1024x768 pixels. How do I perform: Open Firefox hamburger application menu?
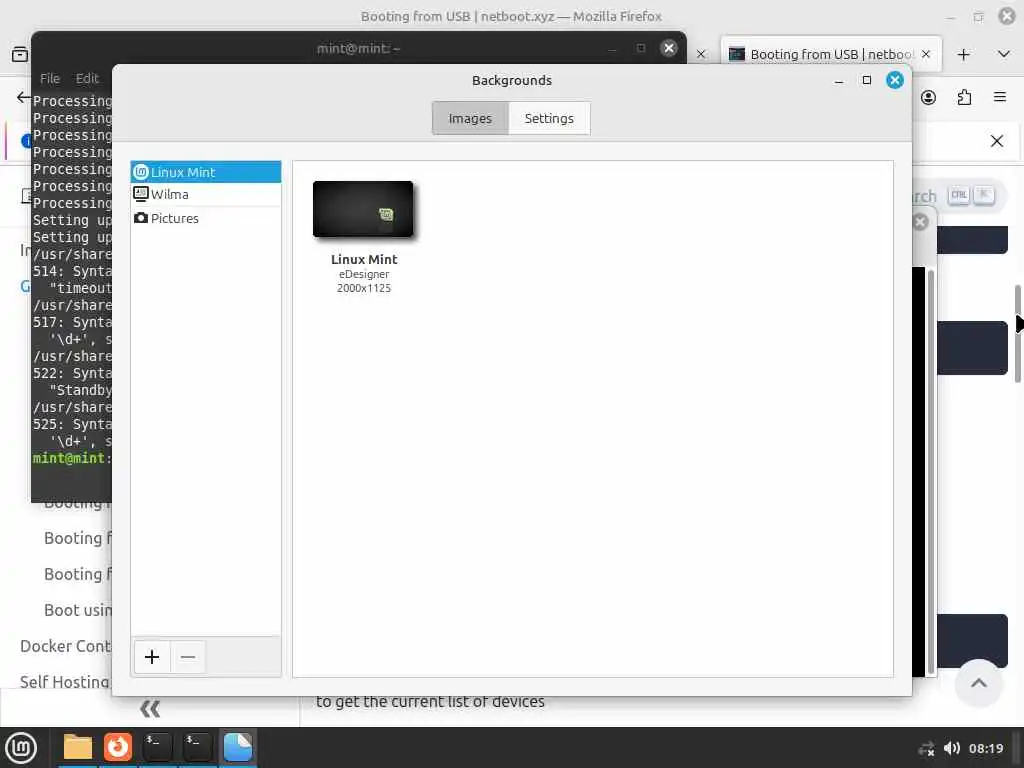tap(1000, 97)
